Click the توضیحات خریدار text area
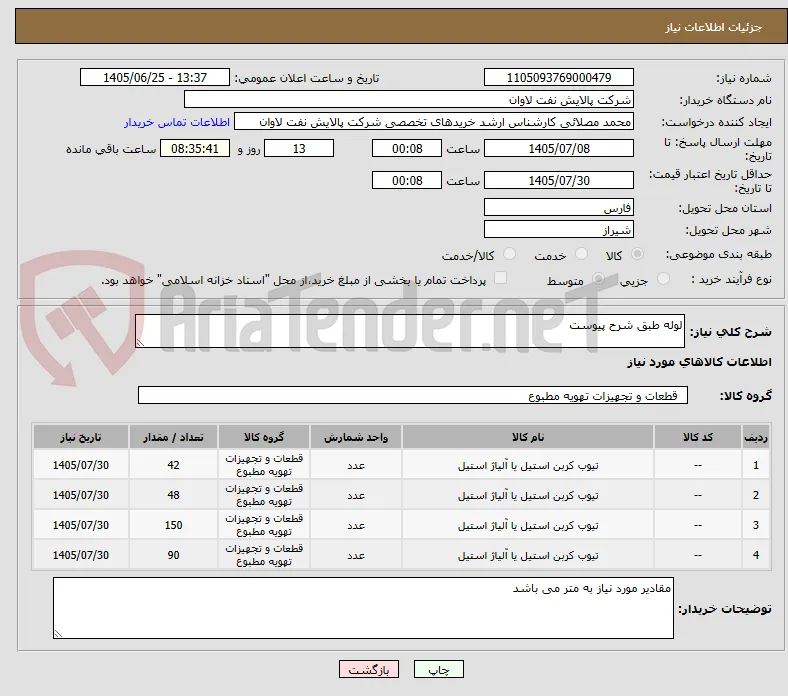This screenshot has height=696, width=788. [363, 608]
